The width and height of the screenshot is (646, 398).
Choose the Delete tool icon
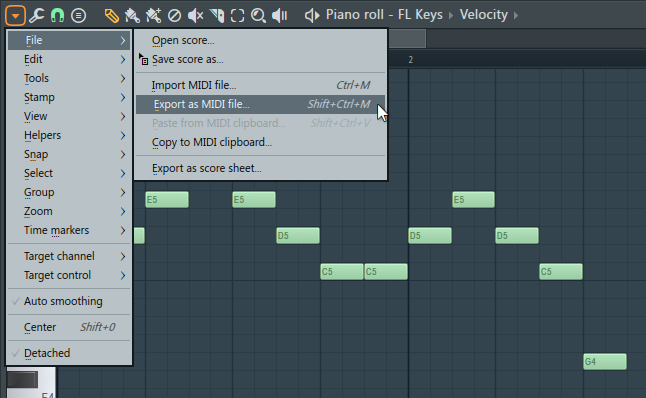point(174,16)
